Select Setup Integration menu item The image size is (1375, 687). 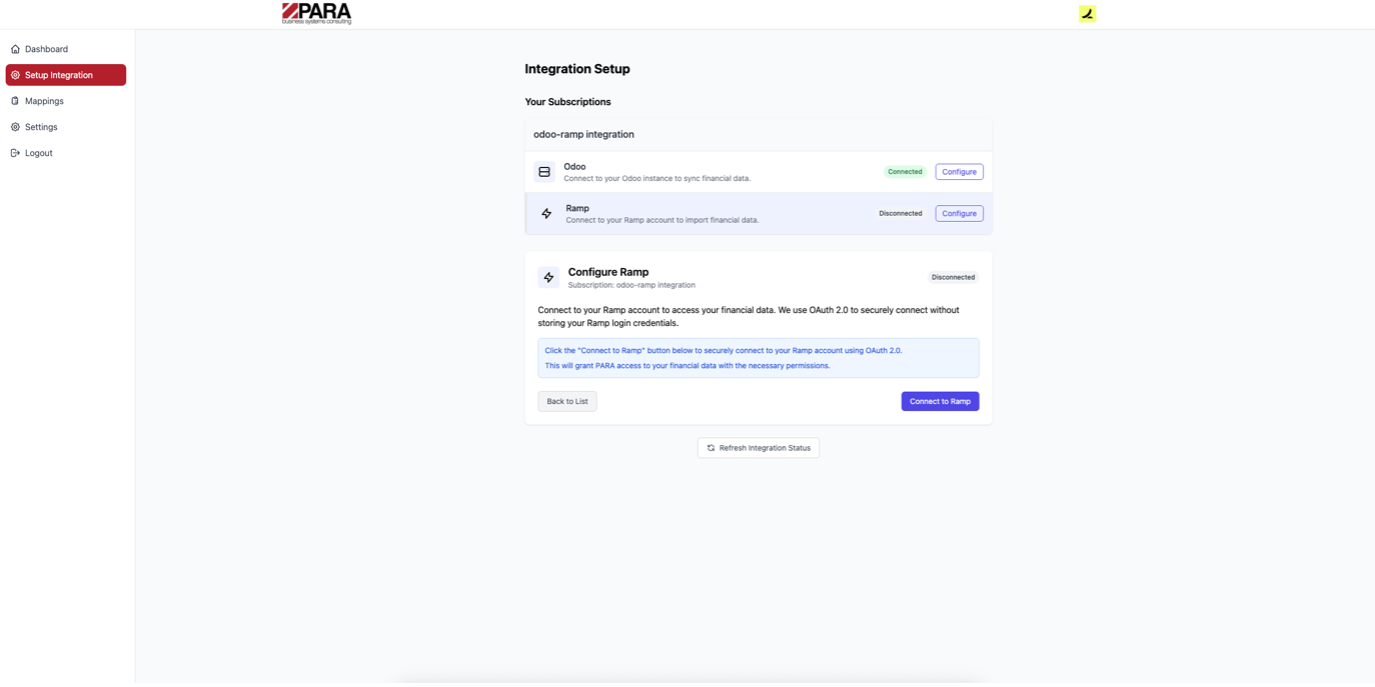click(x=66, y=75)
